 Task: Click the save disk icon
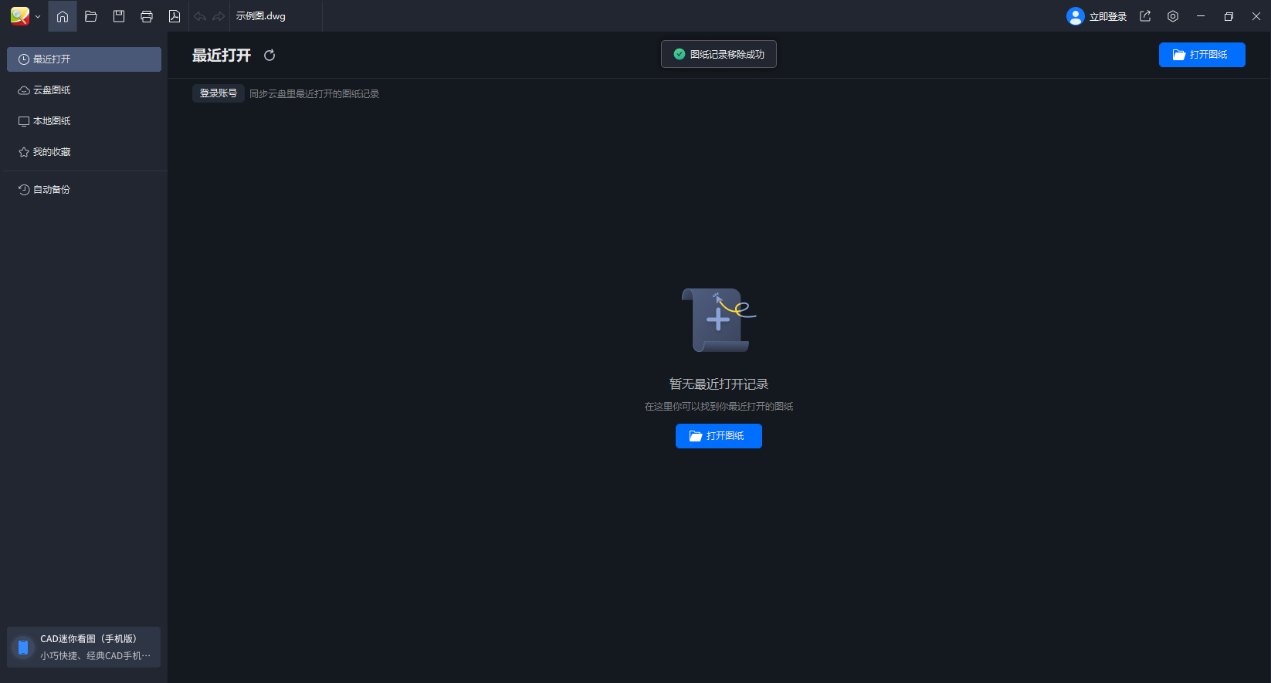pyautogui.click(x=119, y=16)
